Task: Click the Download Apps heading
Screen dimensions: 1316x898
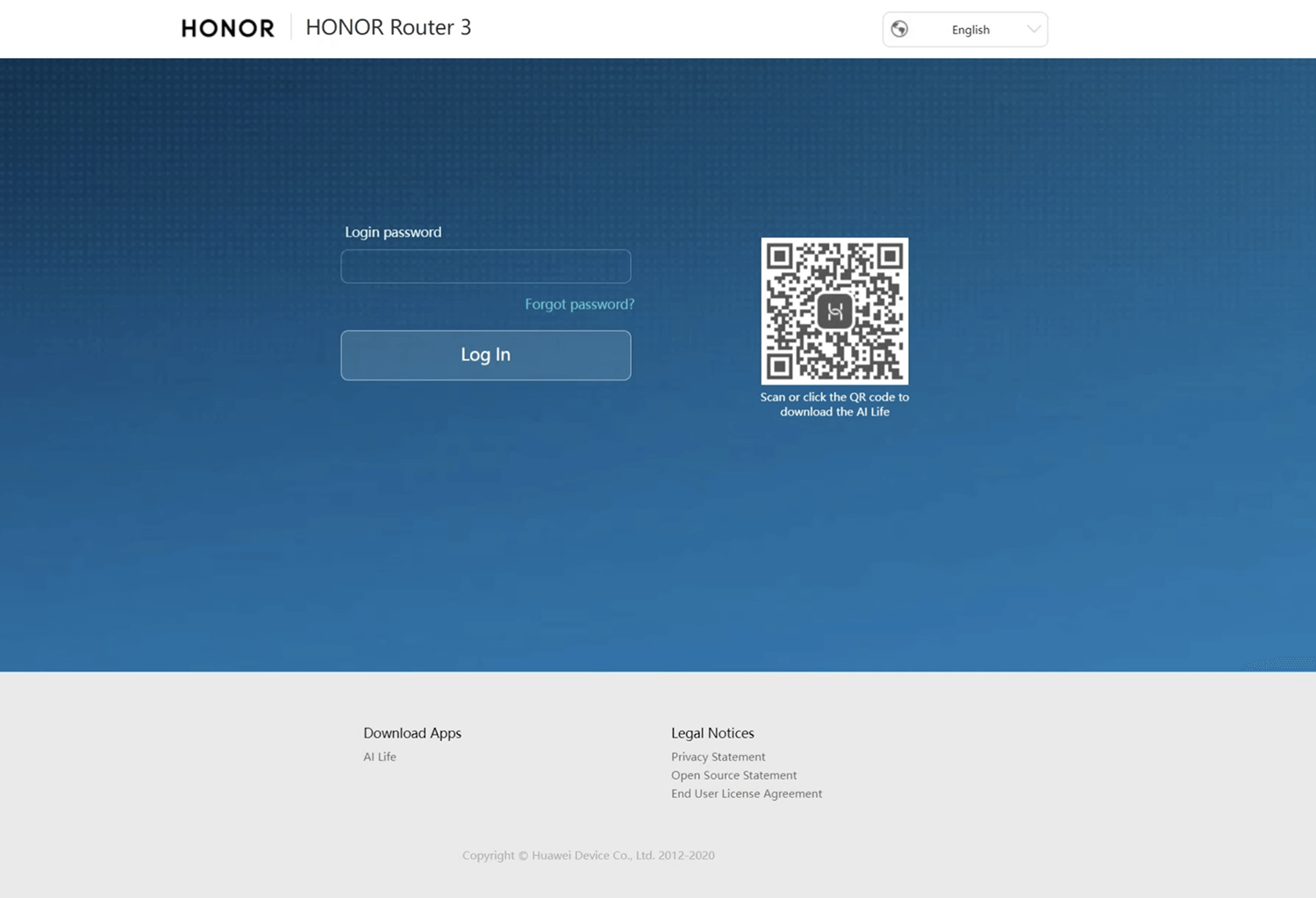Action: 412,733
